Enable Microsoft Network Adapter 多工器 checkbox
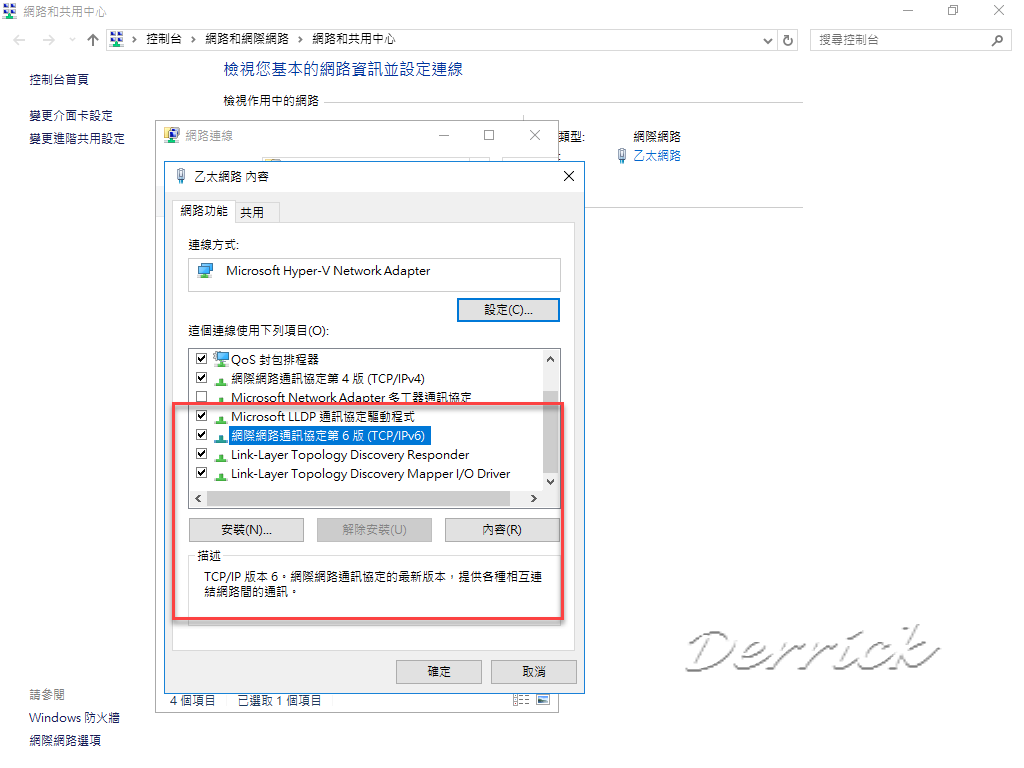This screenshot has width=1024, height=768. pyautogui.click(x=201, y=396)
